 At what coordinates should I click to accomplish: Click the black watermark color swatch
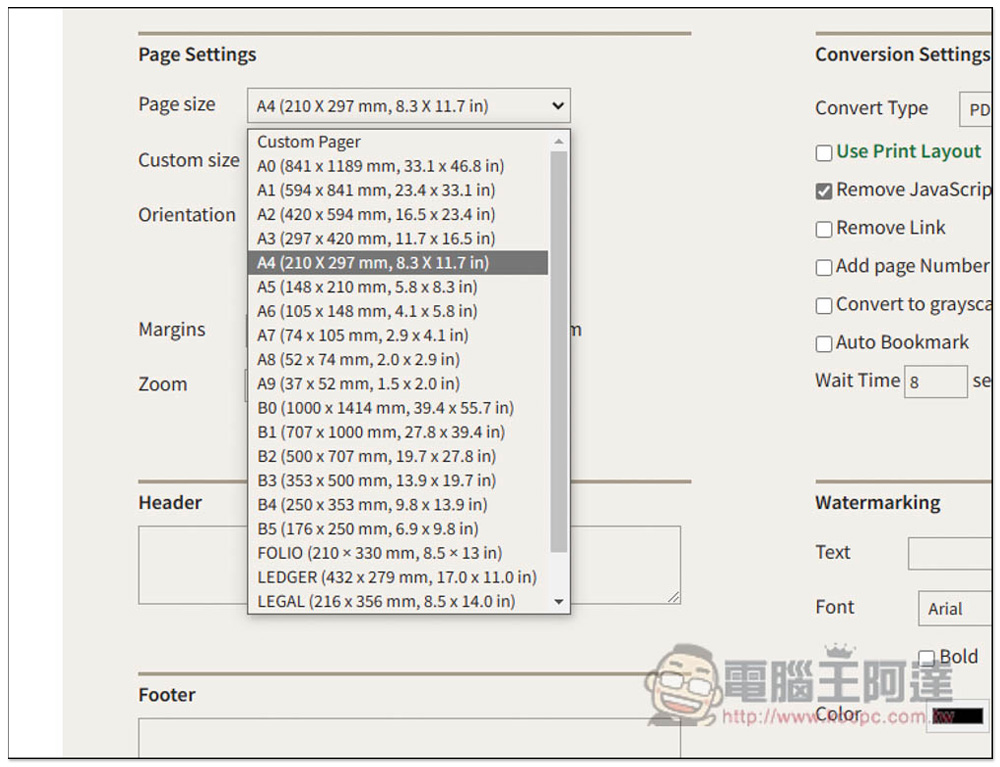pyautogui.click(x=958, y=716)
